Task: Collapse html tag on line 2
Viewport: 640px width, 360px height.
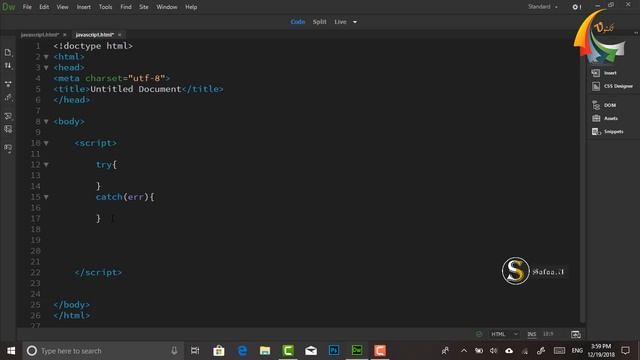Action: (46, 57)
